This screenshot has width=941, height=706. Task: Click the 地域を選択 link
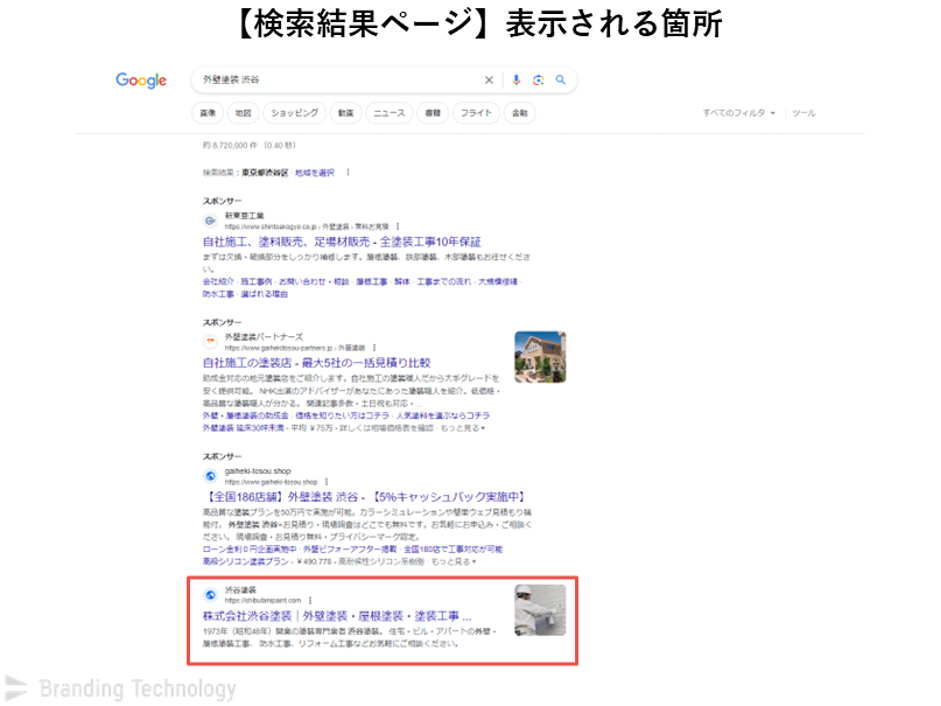pyautogui.click(x=314, y=173)
